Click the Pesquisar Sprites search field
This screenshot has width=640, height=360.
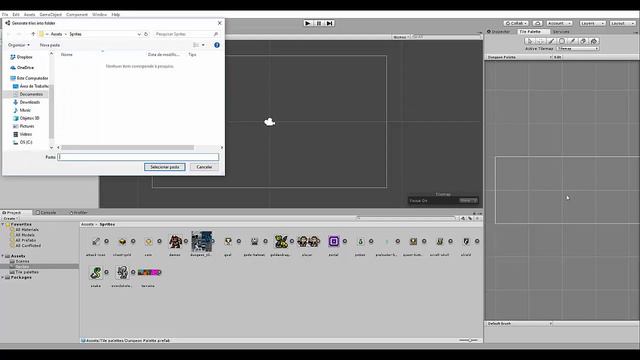(187, 34)
